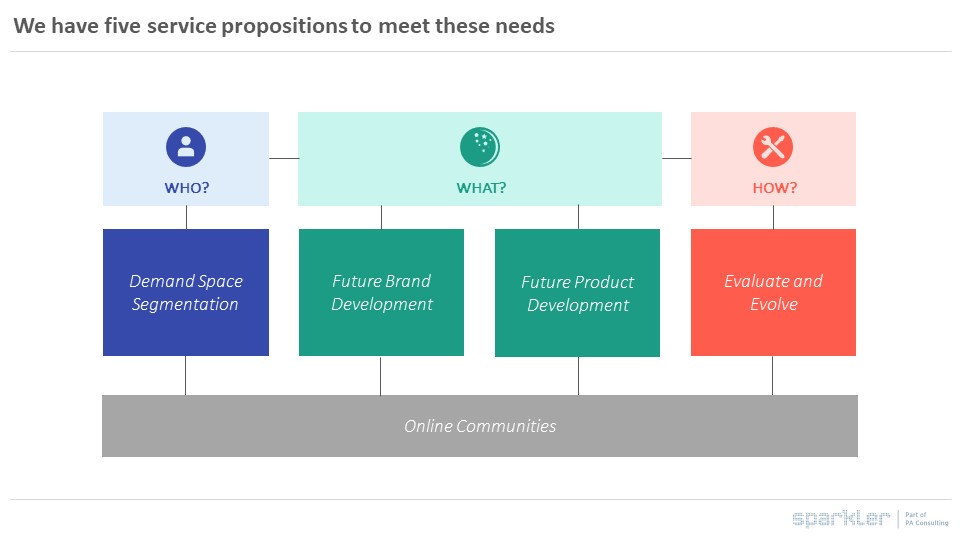The image size is (960, 540).
Task: Click connector below Evaluate and Evolve box
Action: pos(772,376)
